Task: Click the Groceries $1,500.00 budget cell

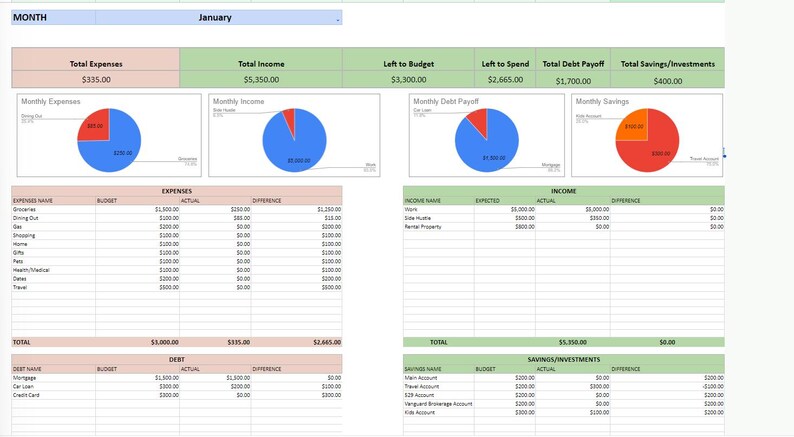Action: [137, 209]
